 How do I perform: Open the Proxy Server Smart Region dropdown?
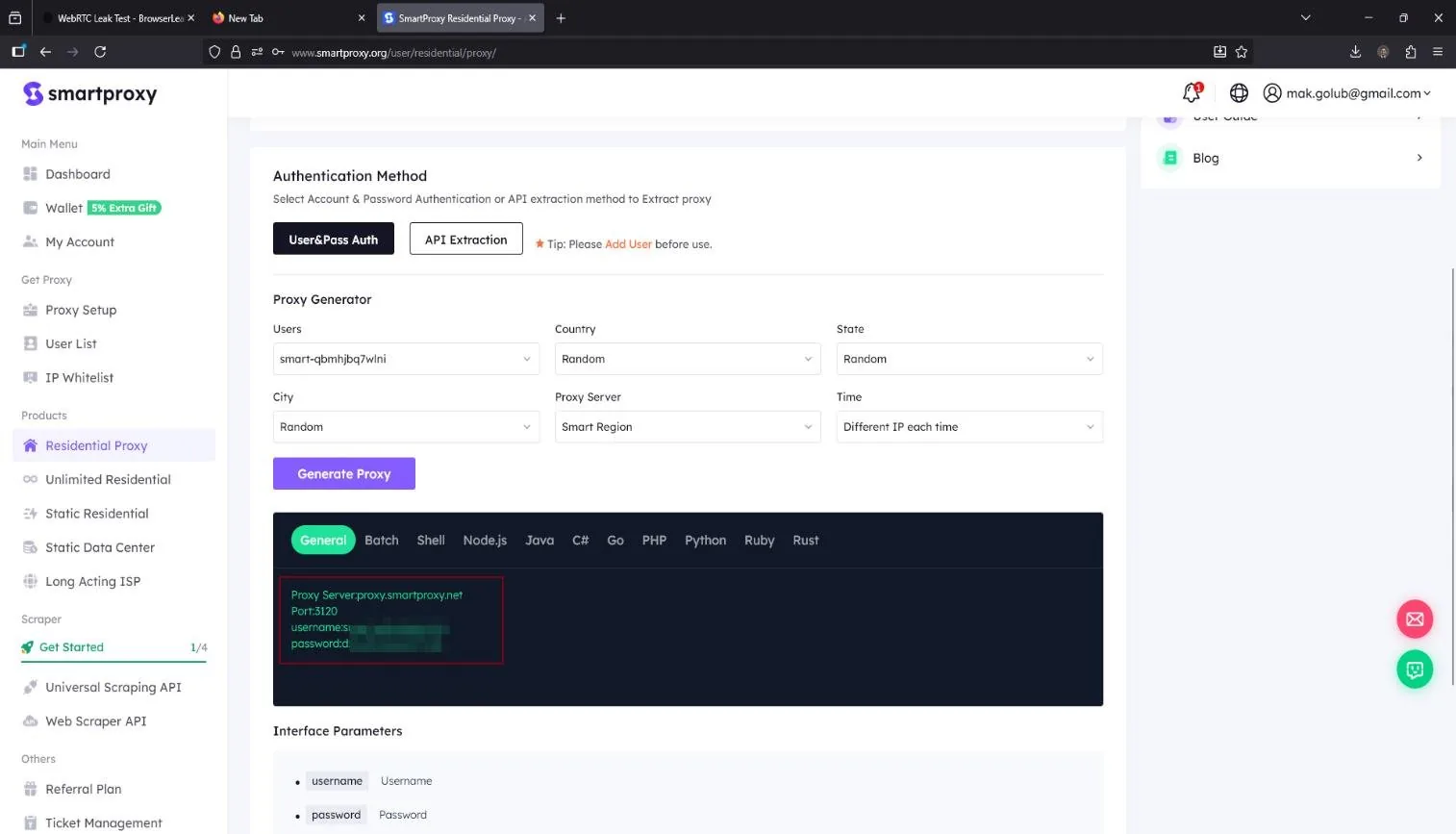click(x=688, y=427)
